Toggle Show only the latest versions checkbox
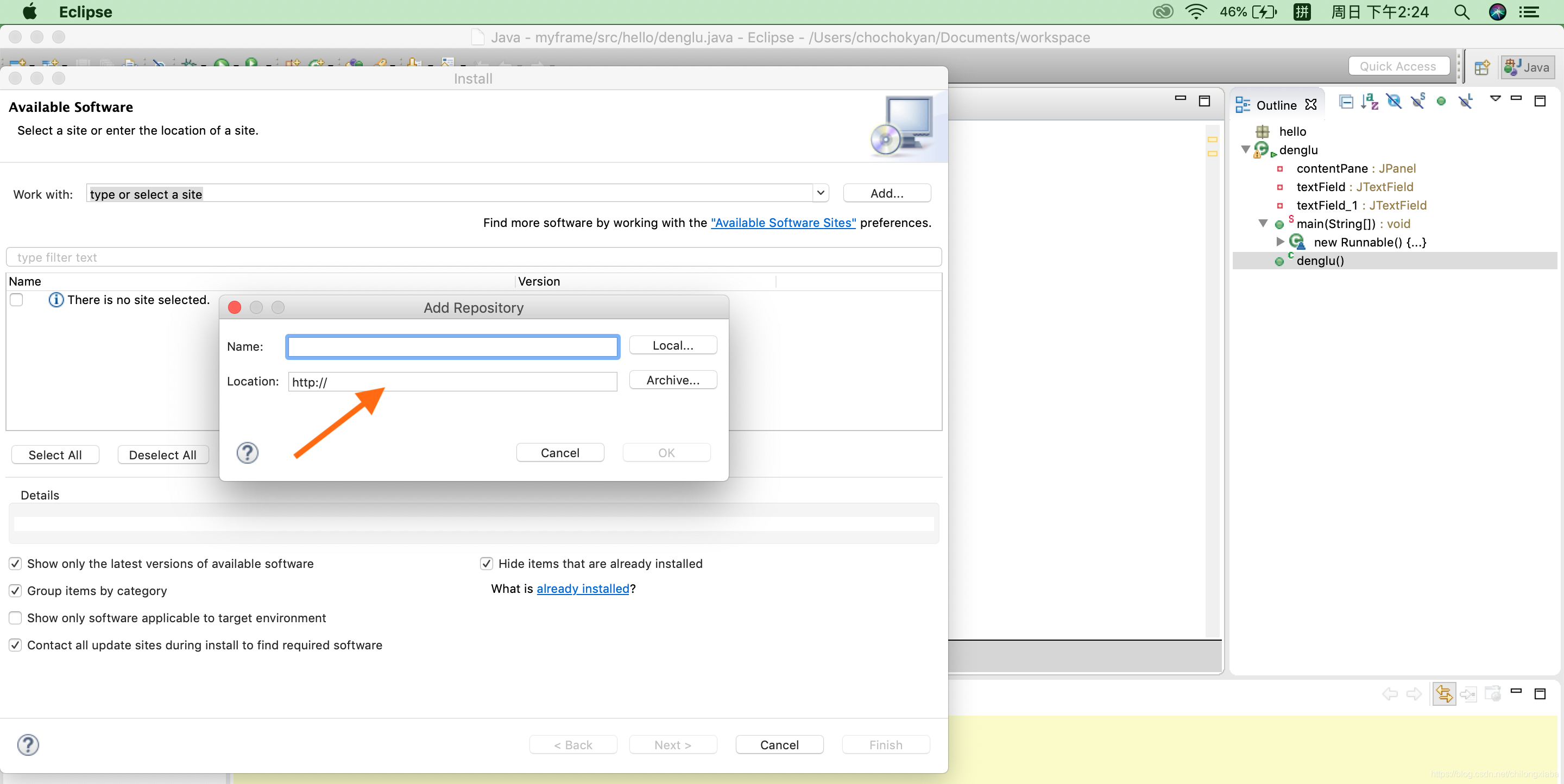 (16, 564)
